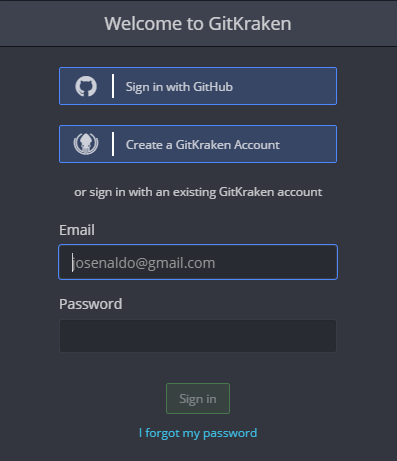Image resolution: width=397 pixels, height=461 pixels.
Task: Click the word Account in second button
Action: (257, 145)
